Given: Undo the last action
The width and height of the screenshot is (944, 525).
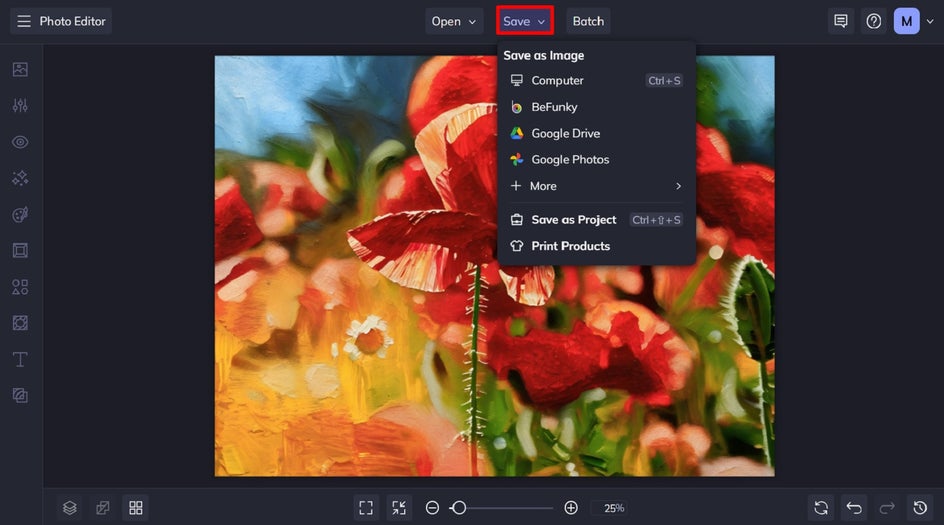Looking at the screenshot, I should 854,508.
